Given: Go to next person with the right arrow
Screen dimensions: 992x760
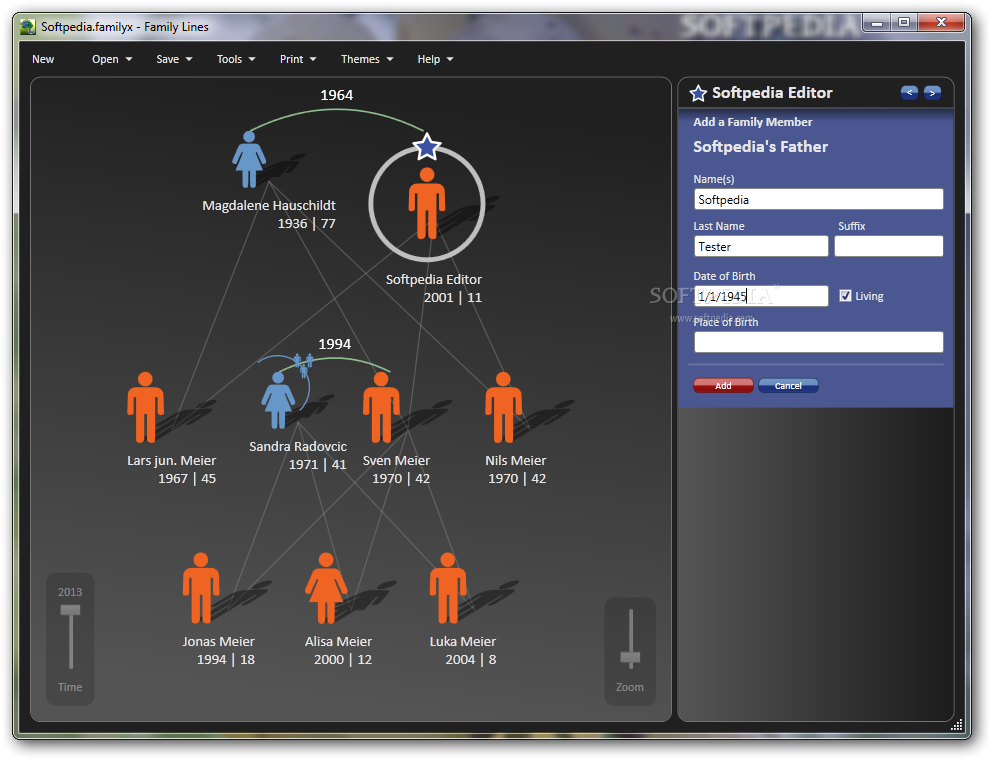Looking at the screenshot, I should coord(932,92).
